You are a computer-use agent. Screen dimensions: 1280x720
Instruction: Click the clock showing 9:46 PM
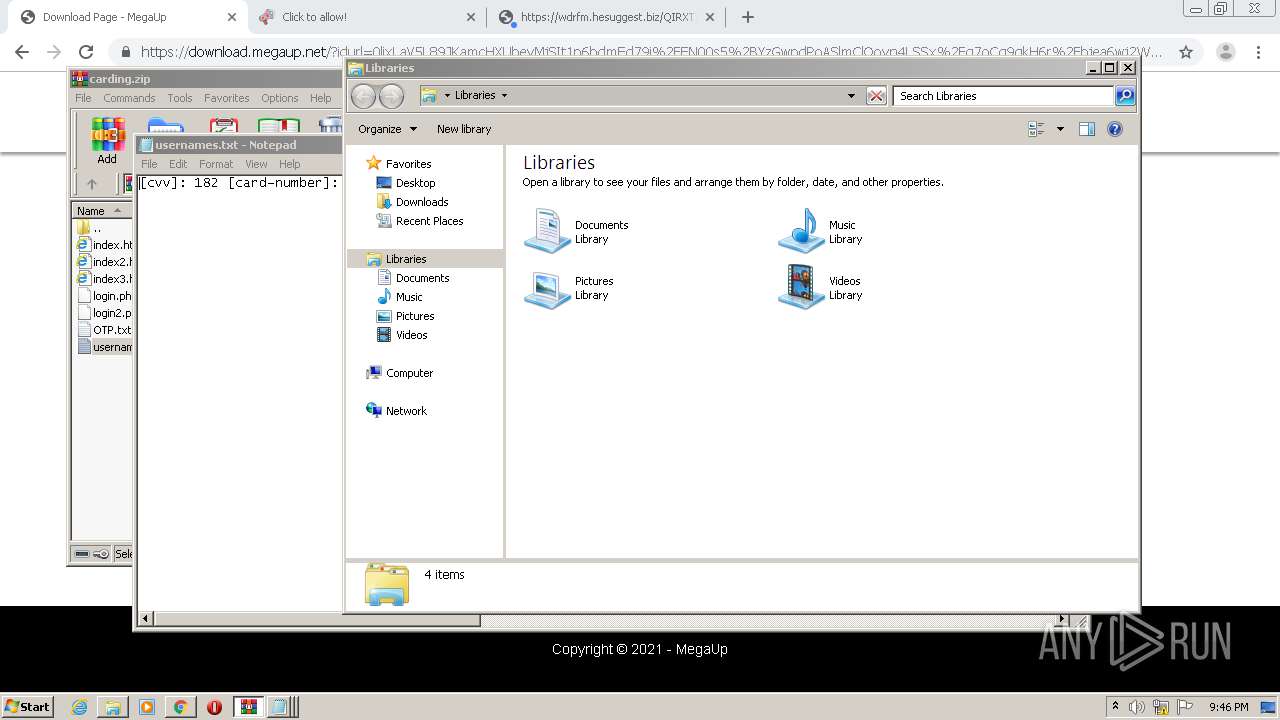(1228, 707)
